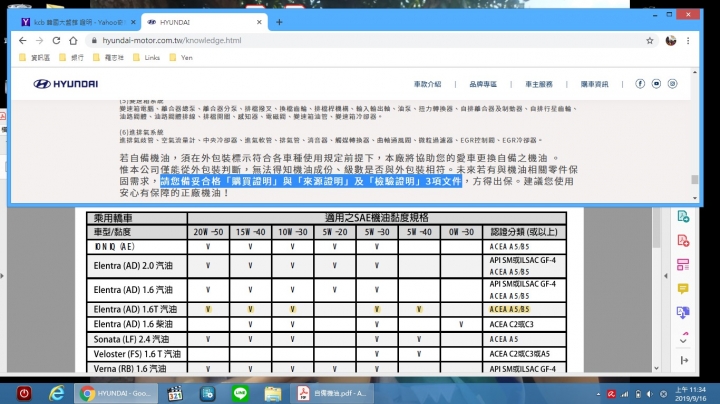
Task: Open Chrome profile avatar
Action: 671,40
